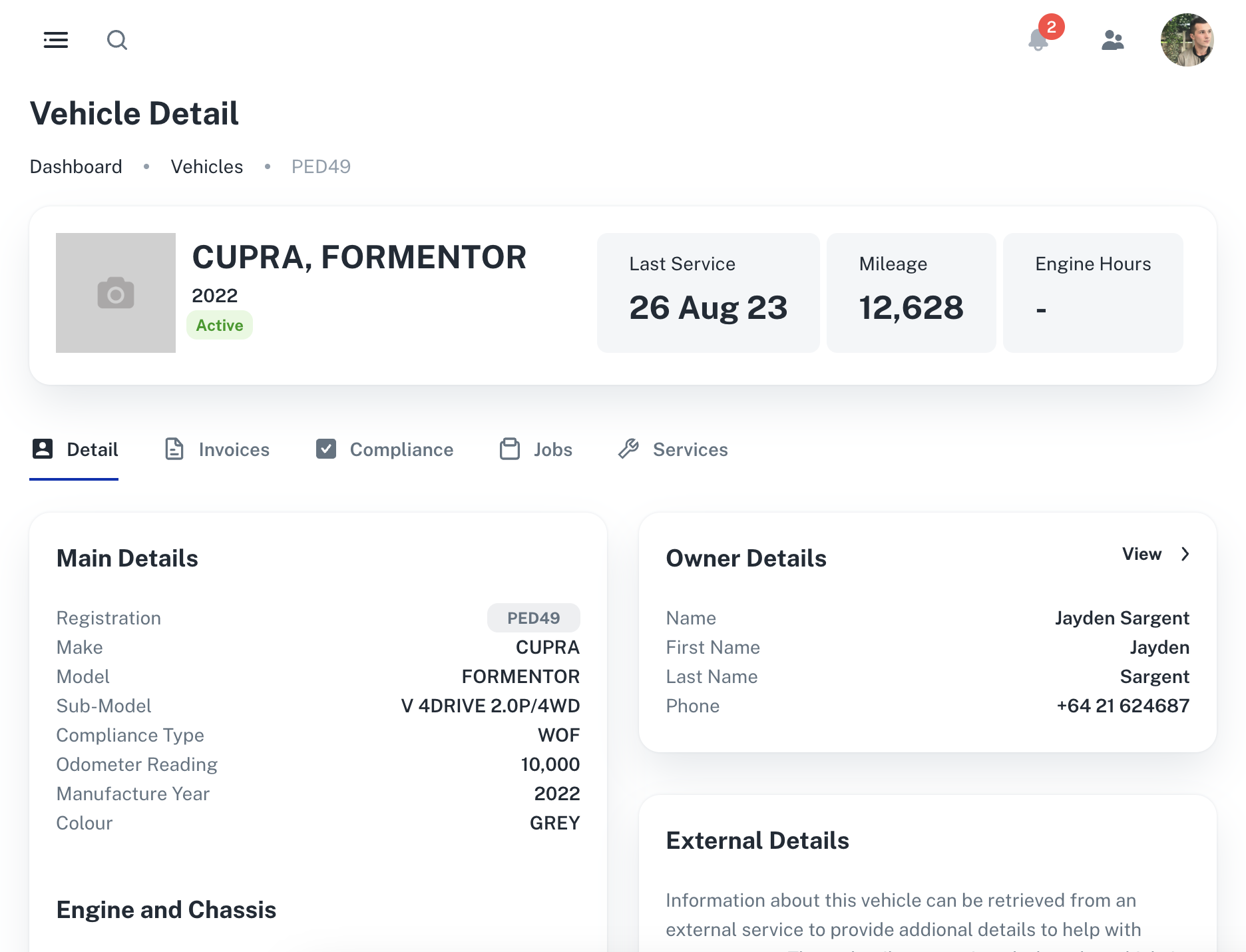Click the Vehicles breadcrumb link
The width and height of the screenshot is (1246, 952).
click(206, 166)
